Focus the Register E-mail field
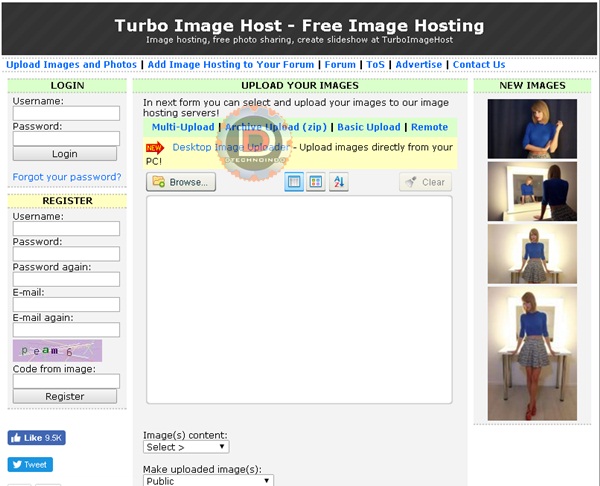Viewport: 600px width, 486px height. point(66,304)
